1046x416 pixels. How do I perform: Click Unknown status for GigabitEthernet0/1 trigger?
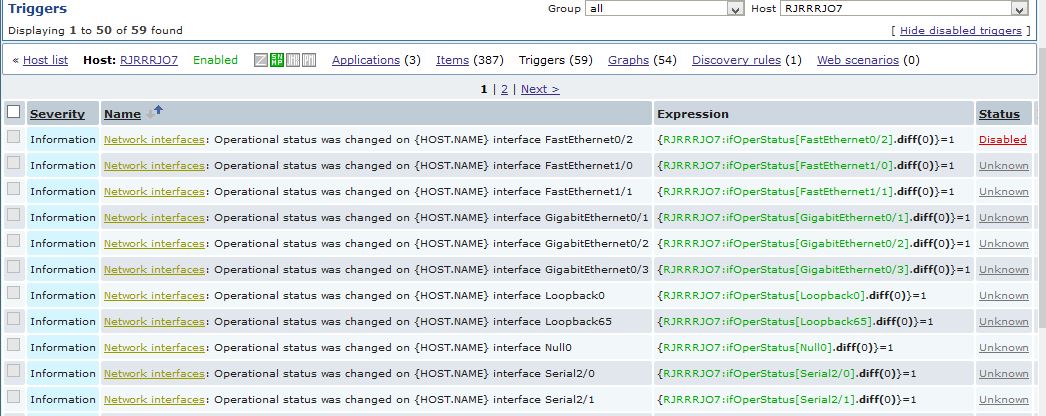[1003, 217]
